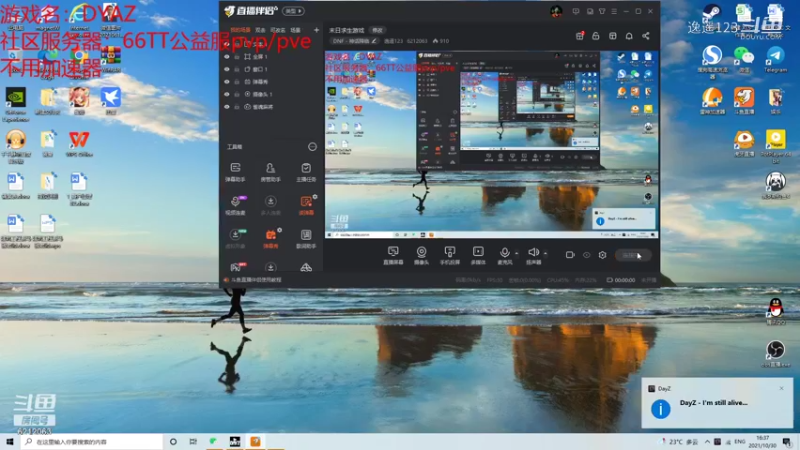This screenshot has height=450, width=800.
Task: Add a new scene with plus icon
Action: (316, 30)
